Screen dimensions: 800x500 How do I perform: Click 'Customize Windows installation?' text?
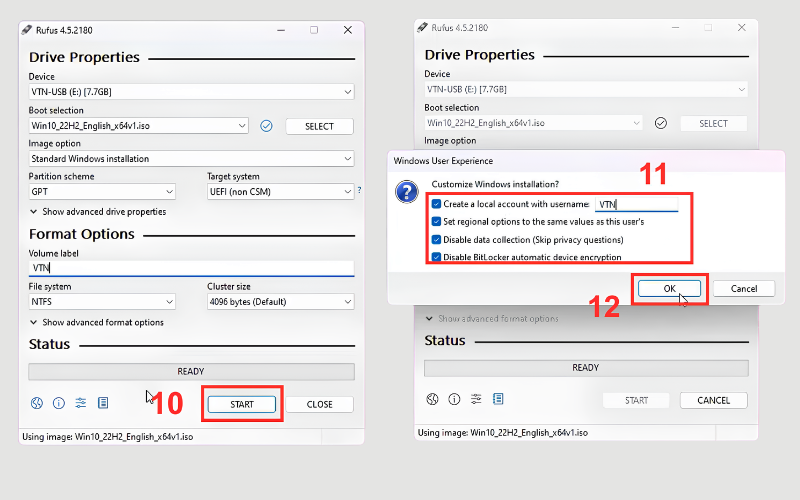click(495, 184)
